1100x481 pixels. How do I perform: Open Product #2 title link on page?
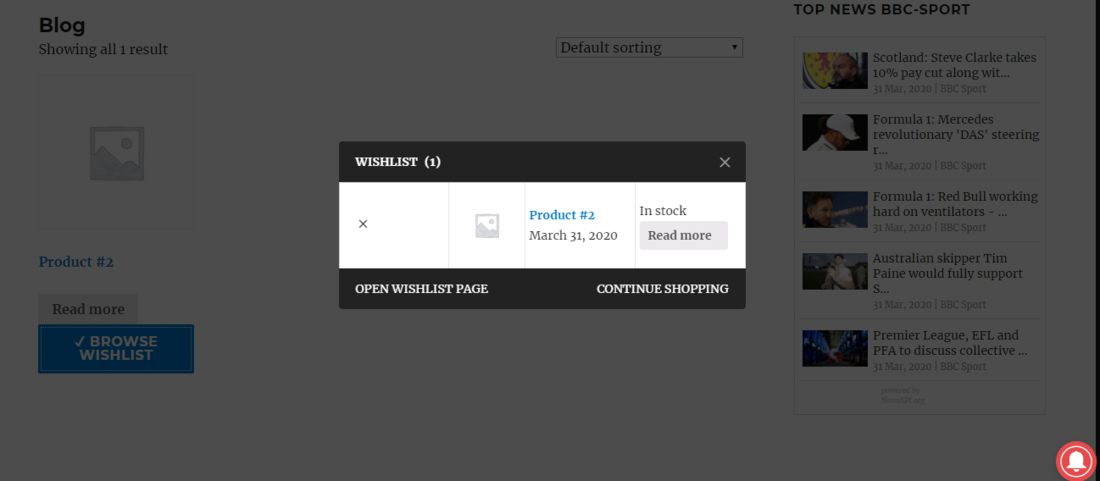click(76, 262)
